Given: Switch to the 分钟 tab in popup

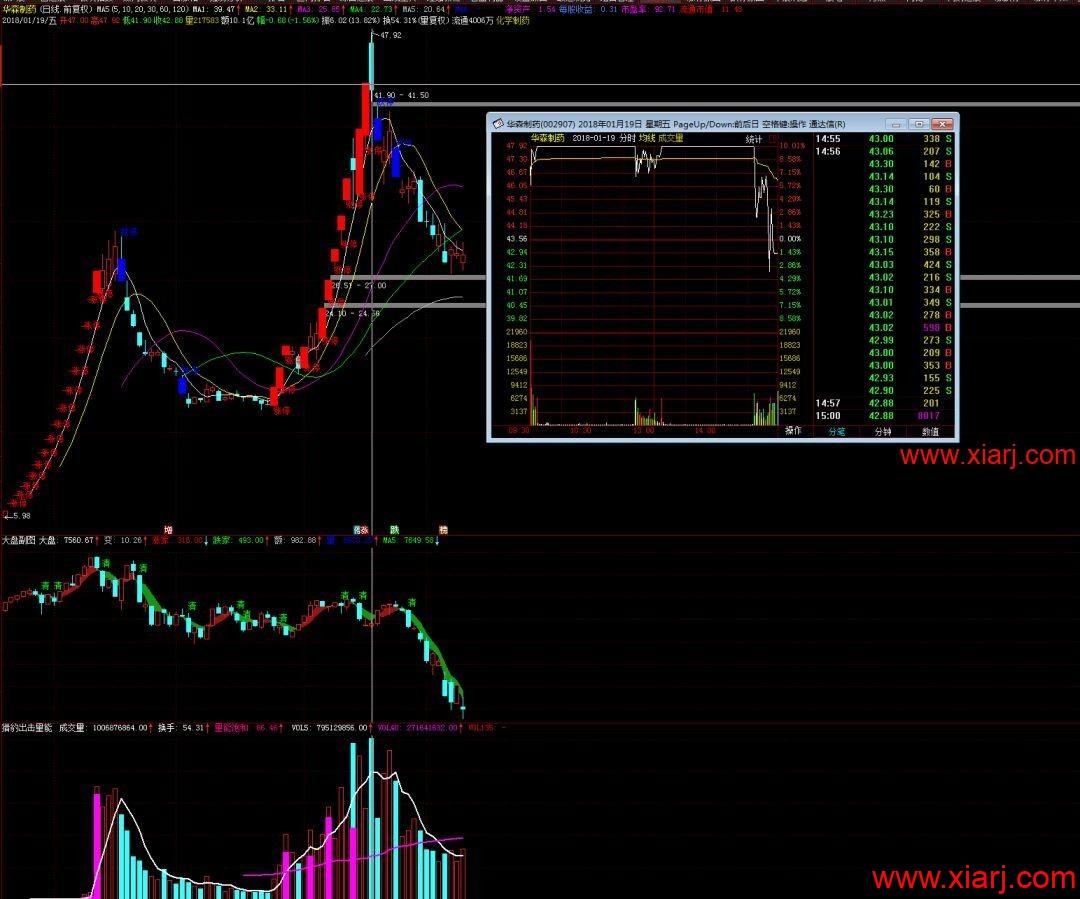Looking at the screenshot, I should (883, 431).
